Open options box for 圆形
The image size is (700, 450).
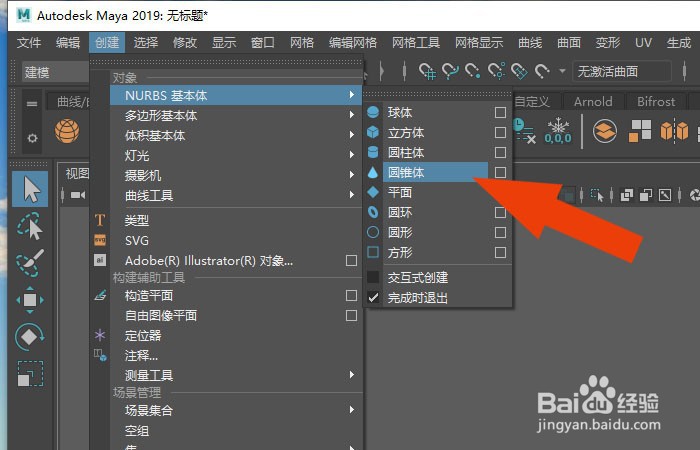[500, 233]
